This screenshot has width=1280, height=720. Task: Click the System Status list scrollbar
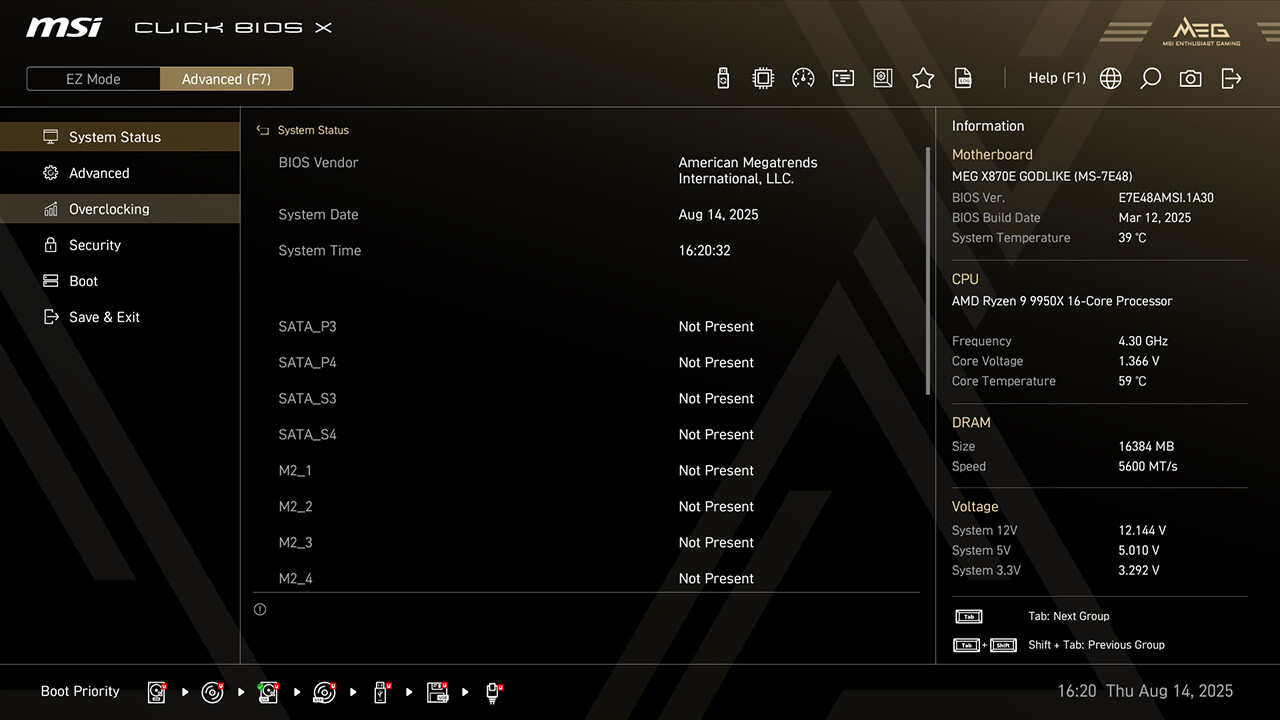pos(929,270)
